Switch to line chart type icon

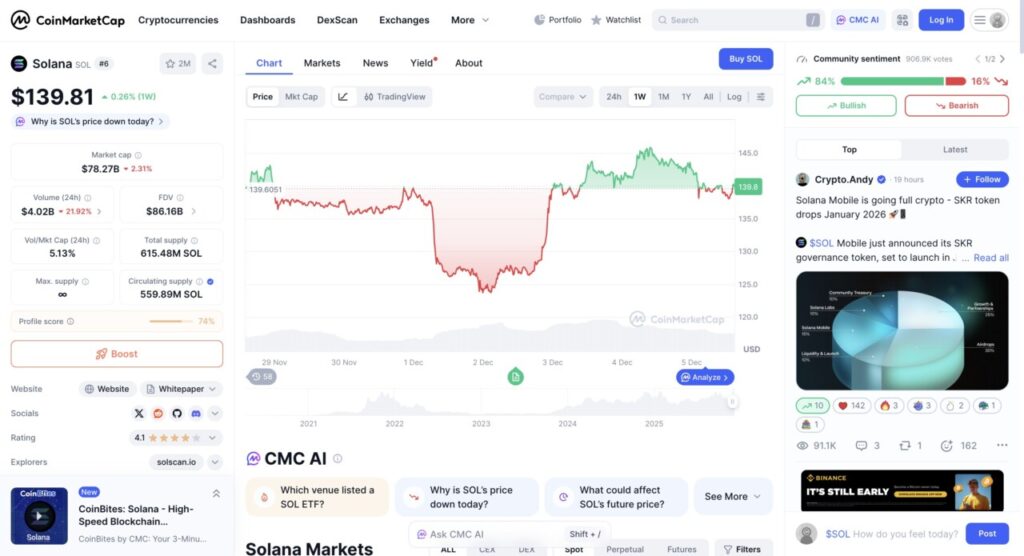[343, 97]
